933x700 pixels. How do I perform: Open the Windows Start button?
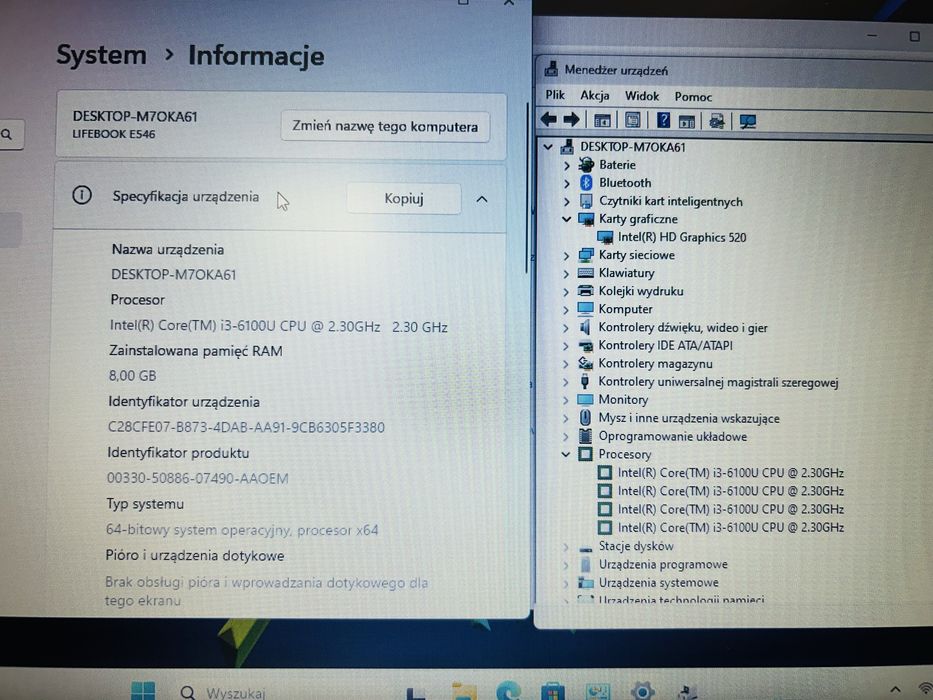143,691
